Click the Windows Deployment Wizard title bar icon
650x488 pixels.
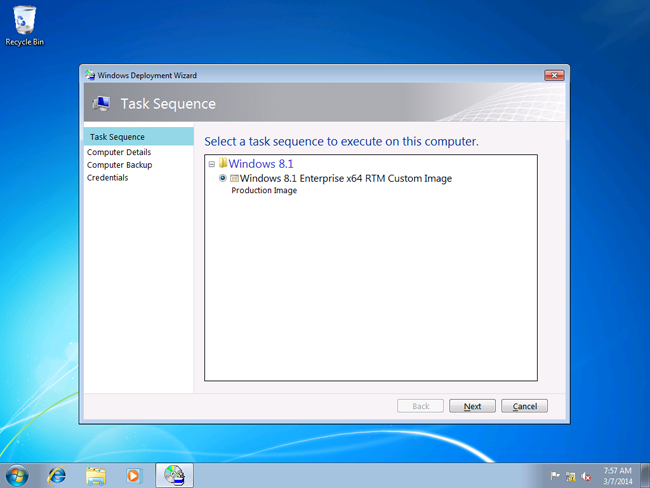tap(90, 75)
